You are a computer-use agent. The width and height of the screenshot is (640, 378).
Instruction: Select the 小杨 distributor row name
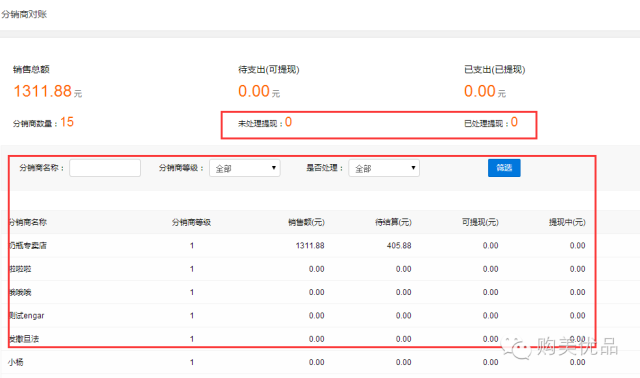[x=16, y=362]
